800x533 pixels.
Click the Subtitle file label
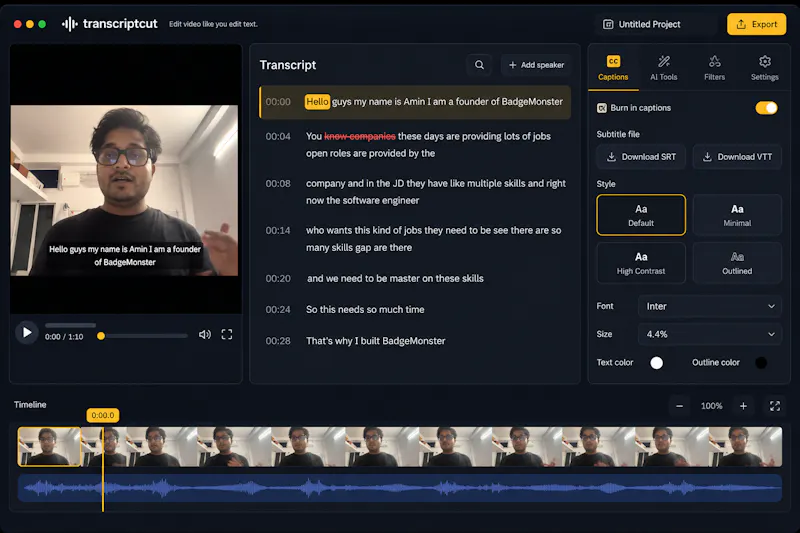tap(618, 134)
